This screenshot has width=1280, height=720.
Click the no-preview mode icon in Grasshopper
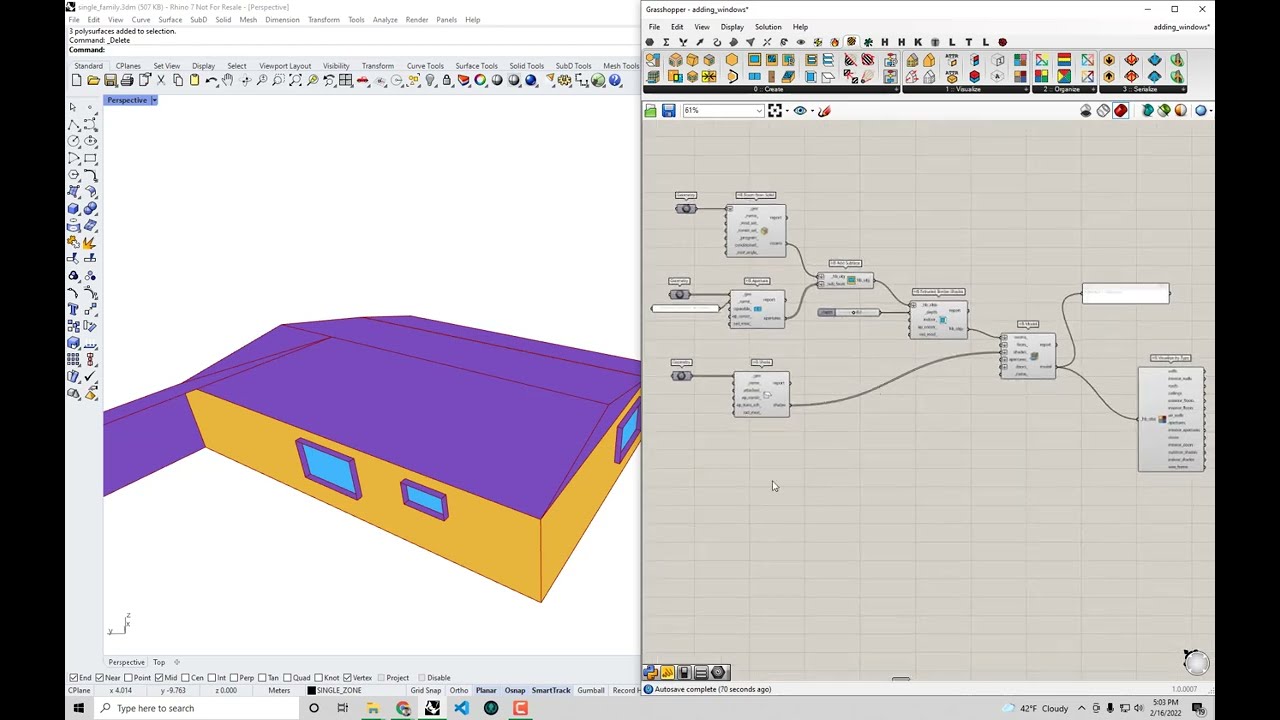[1086, 110]
